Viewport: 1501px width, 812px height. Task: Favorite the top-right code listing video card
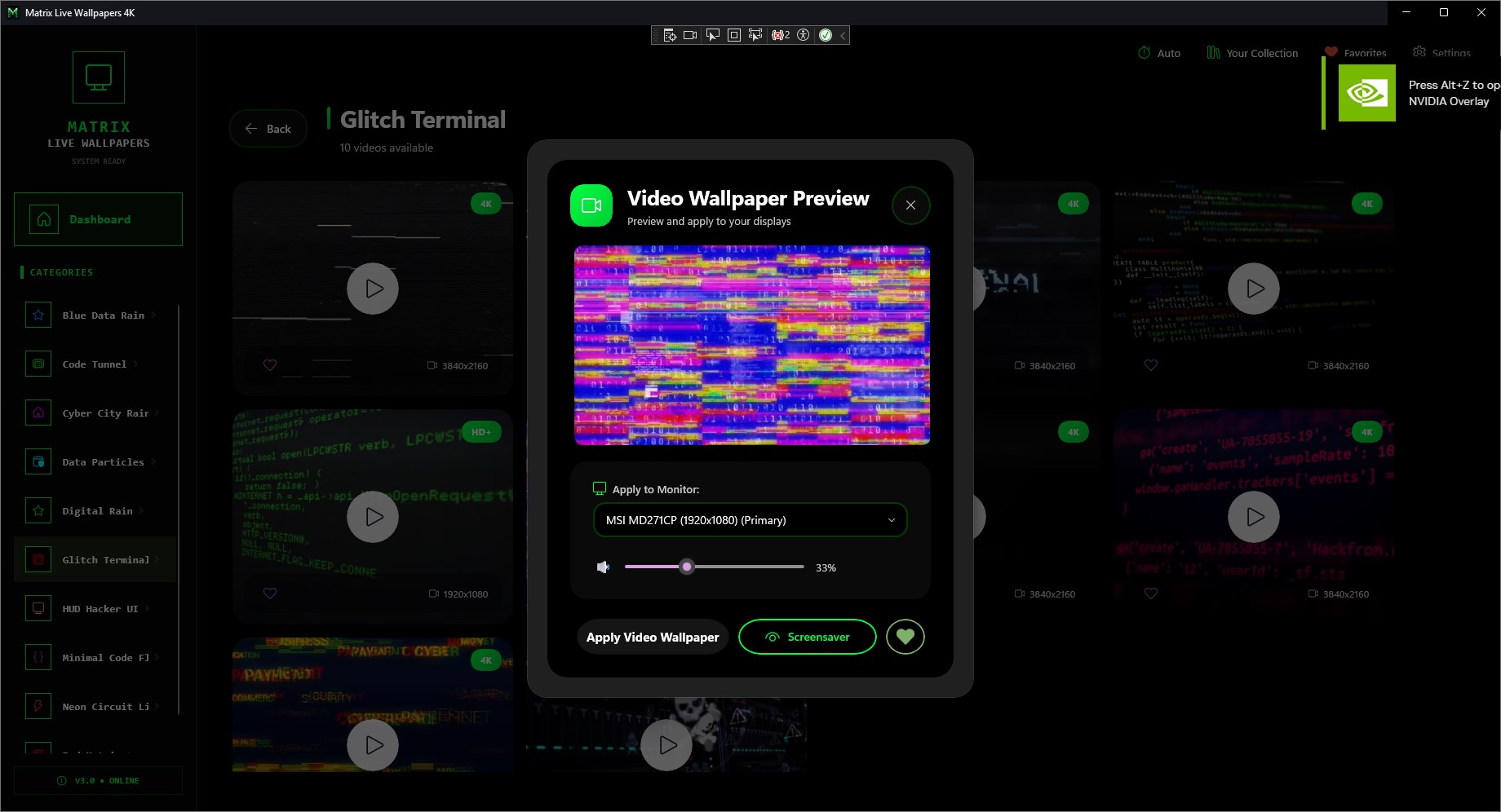tap(1151, 365)
